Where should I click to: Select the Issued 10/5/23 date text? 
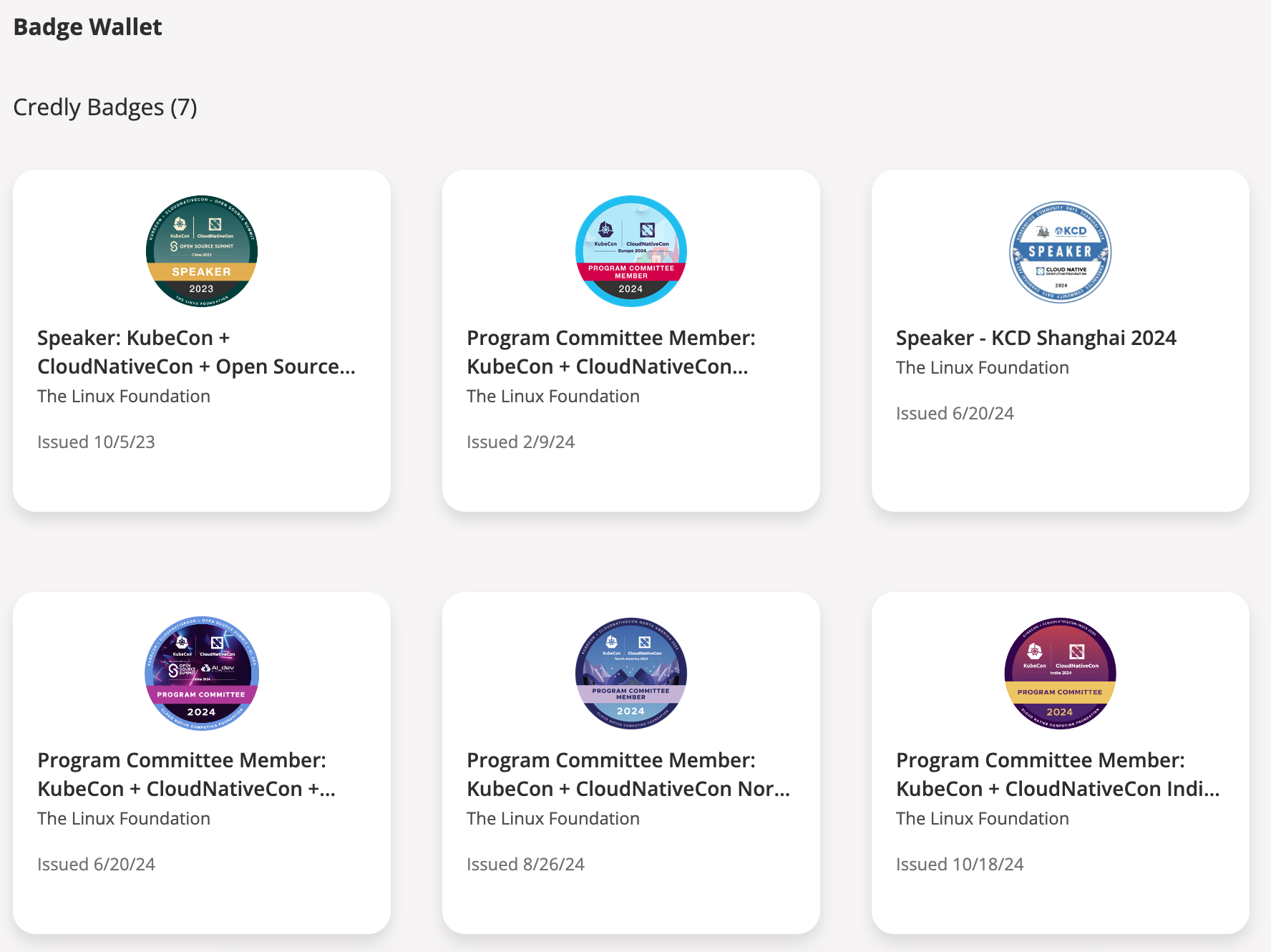[x=96, y=442]
